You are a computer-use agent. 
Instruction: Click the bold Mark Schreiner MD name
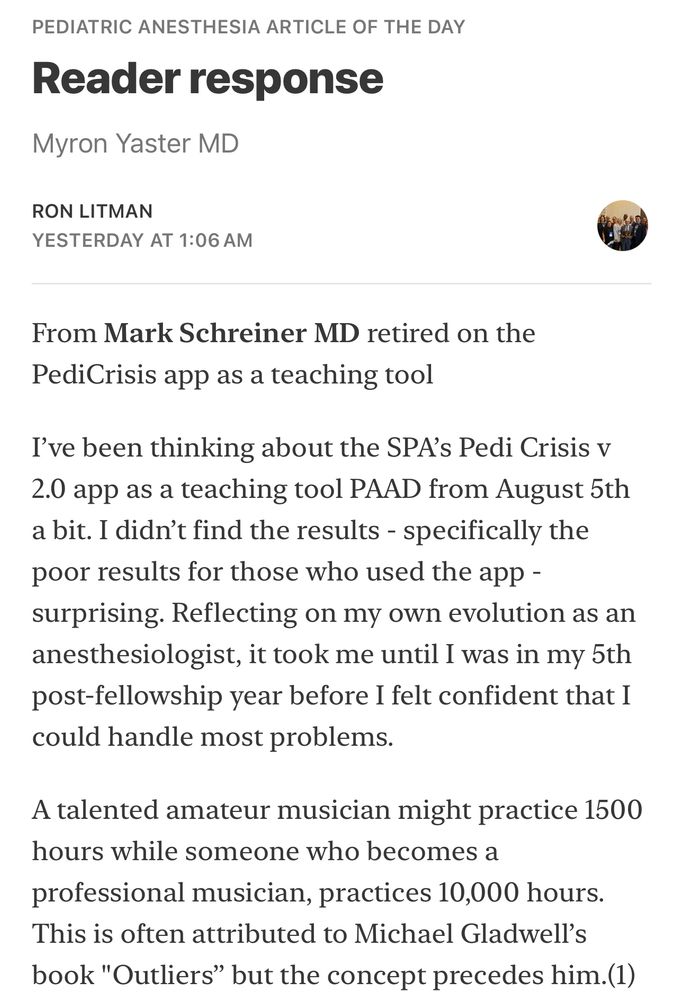tap(231, 333)
